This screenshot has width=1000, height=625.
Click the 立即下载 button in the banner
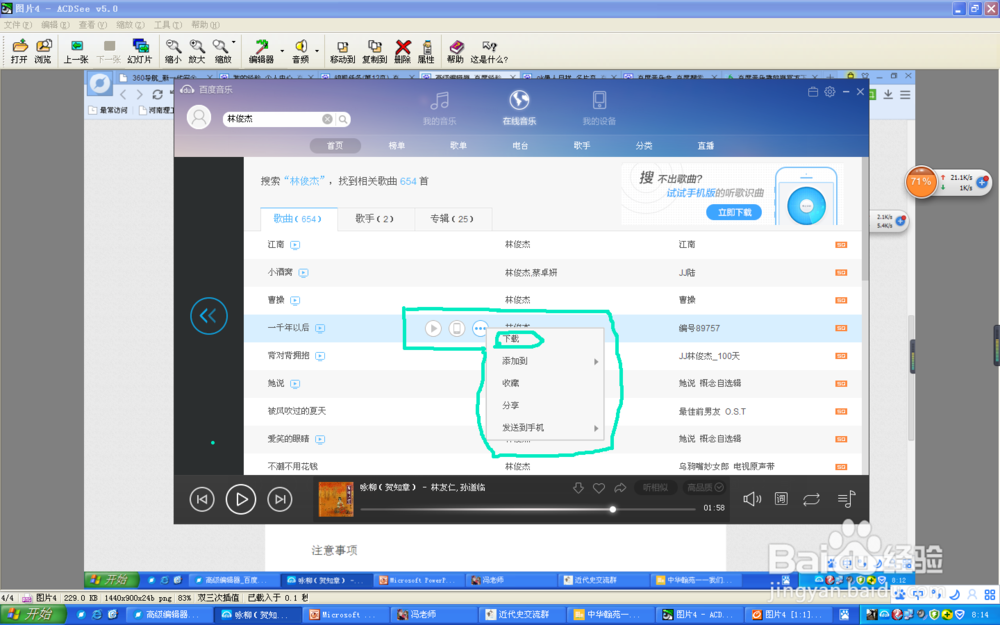734,212
